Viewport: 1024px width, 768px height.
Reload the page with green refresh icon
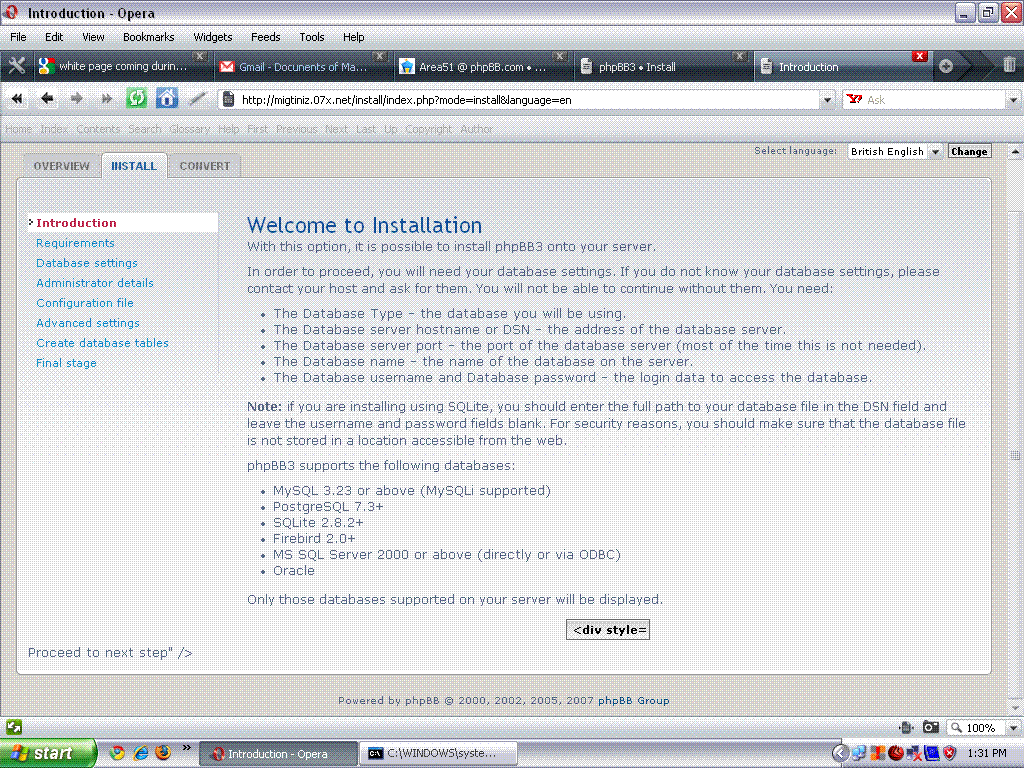coord(136,99)
